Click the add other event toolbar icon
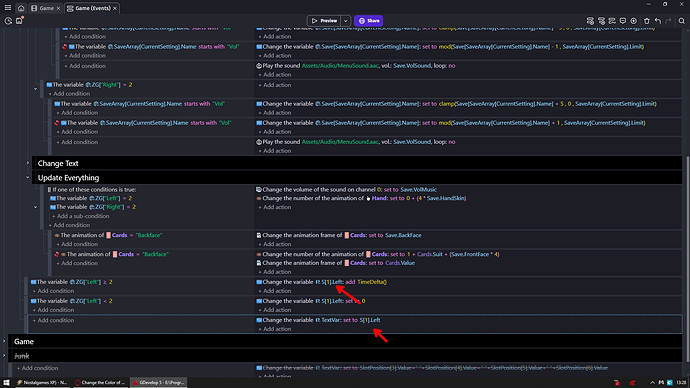 click(612, 21)
